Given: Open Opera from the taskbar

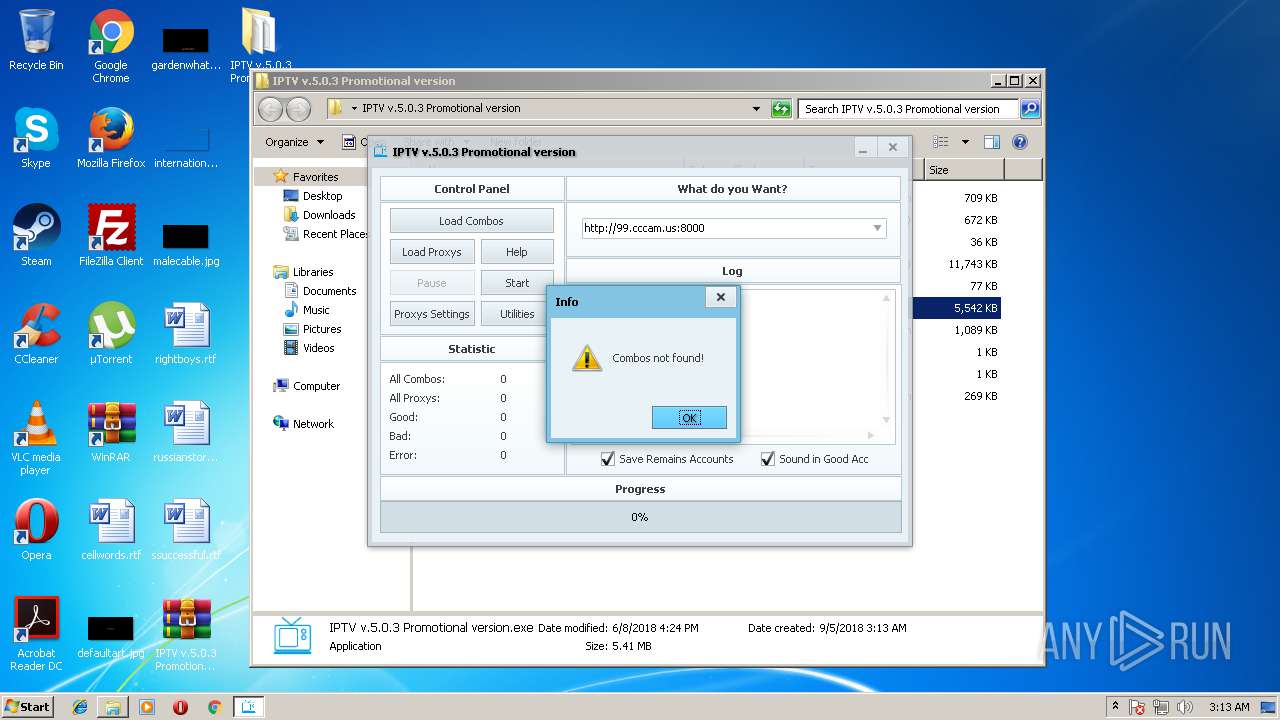Looking at the screenshot, I should (180, 707).
